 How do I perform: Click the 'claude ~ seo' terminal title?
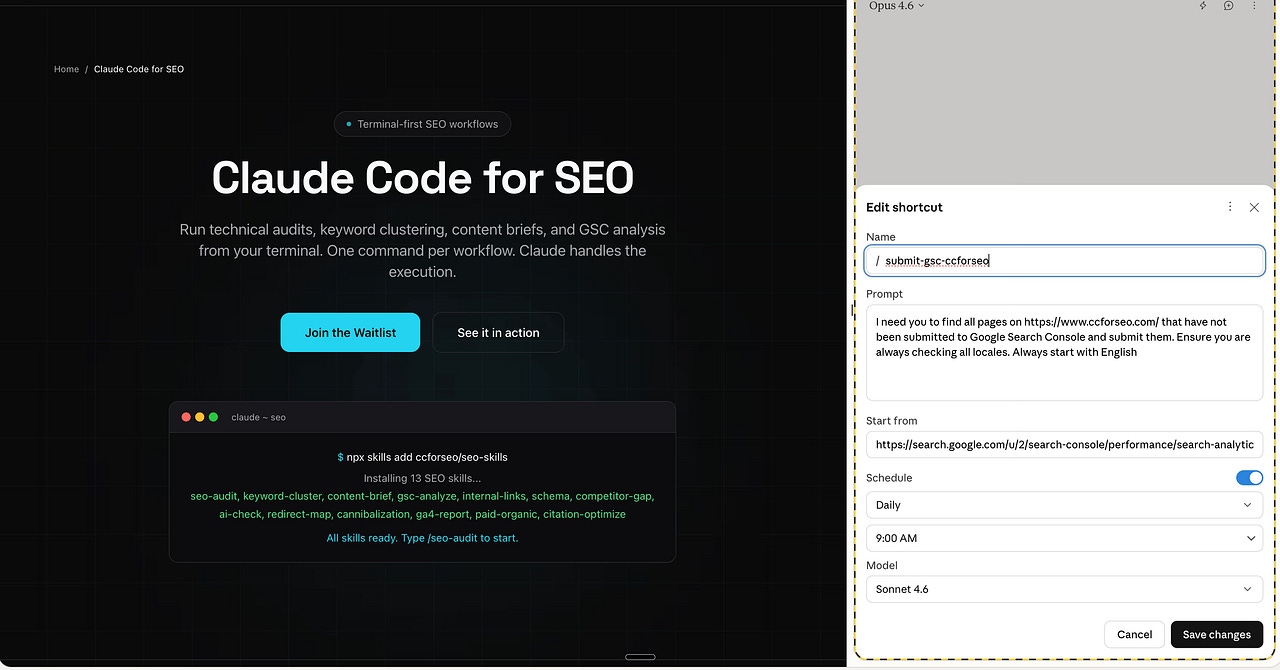coord(258,417)
